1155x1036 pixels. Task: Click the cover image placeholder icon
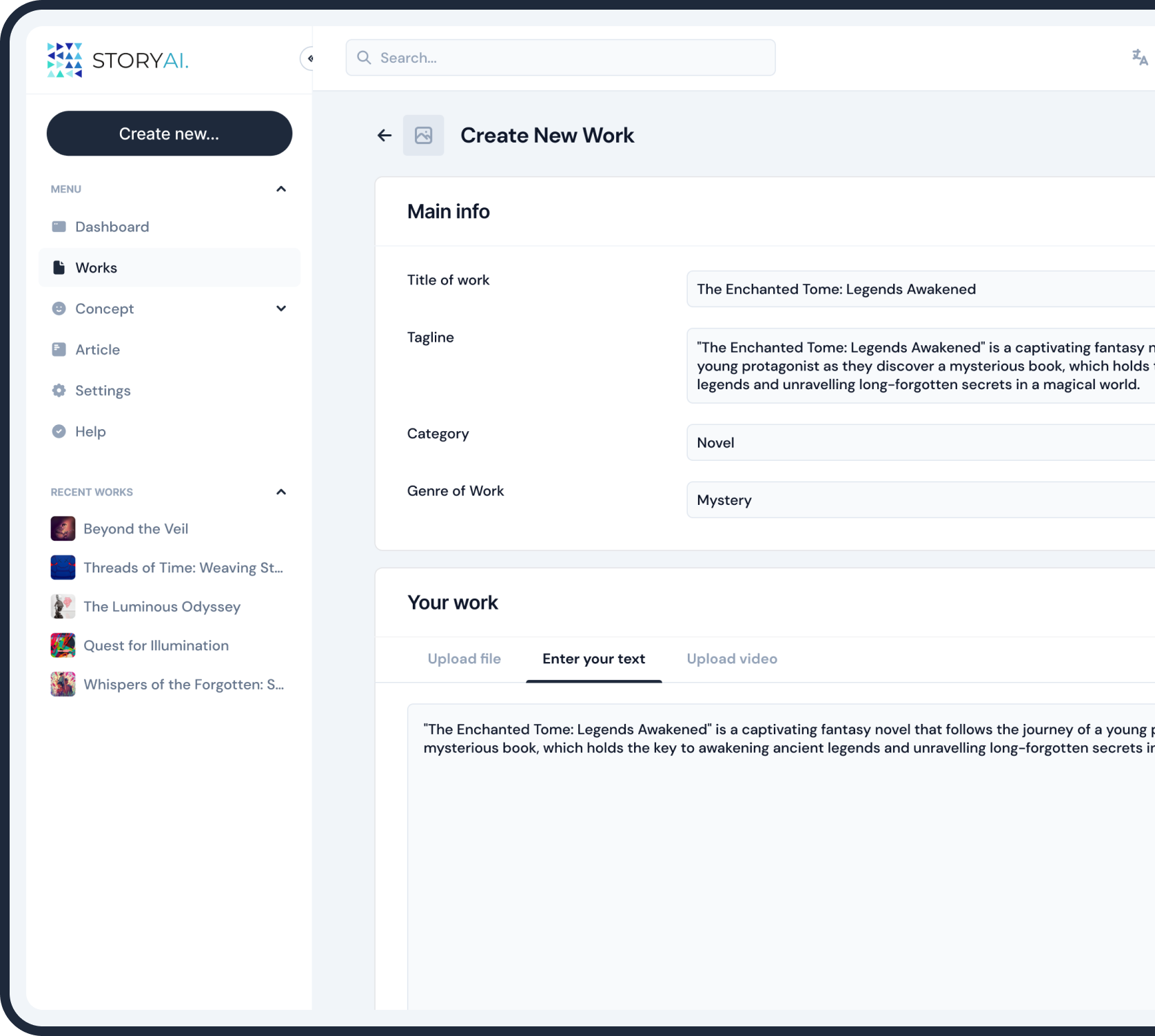click(x=423, y=136)
